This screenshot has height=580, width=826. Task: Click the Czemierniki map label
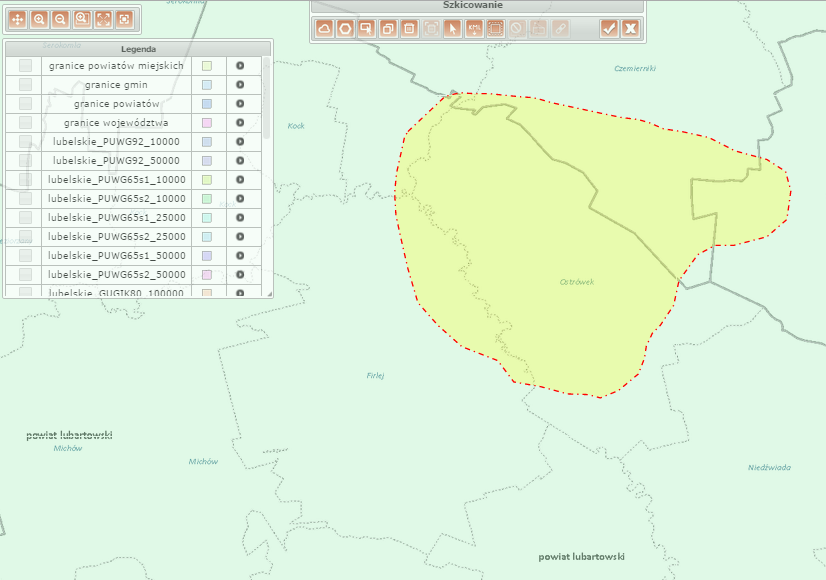(635, 68)
